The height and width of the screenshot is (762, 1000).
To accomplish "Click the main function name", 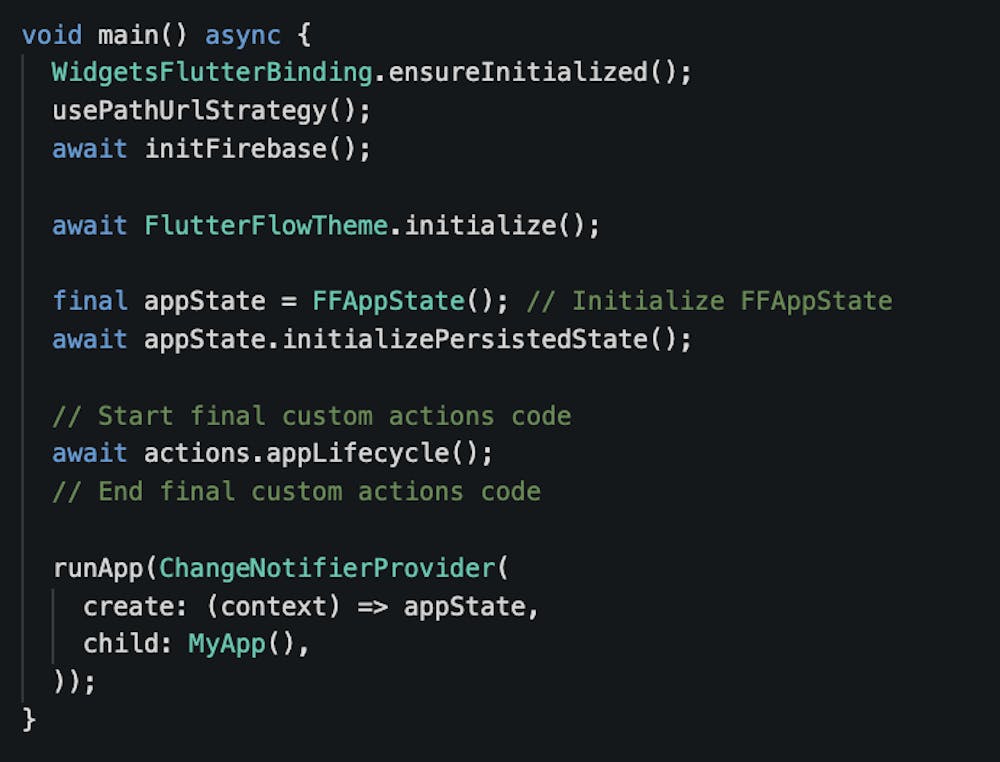I will (x=128, y=35).
